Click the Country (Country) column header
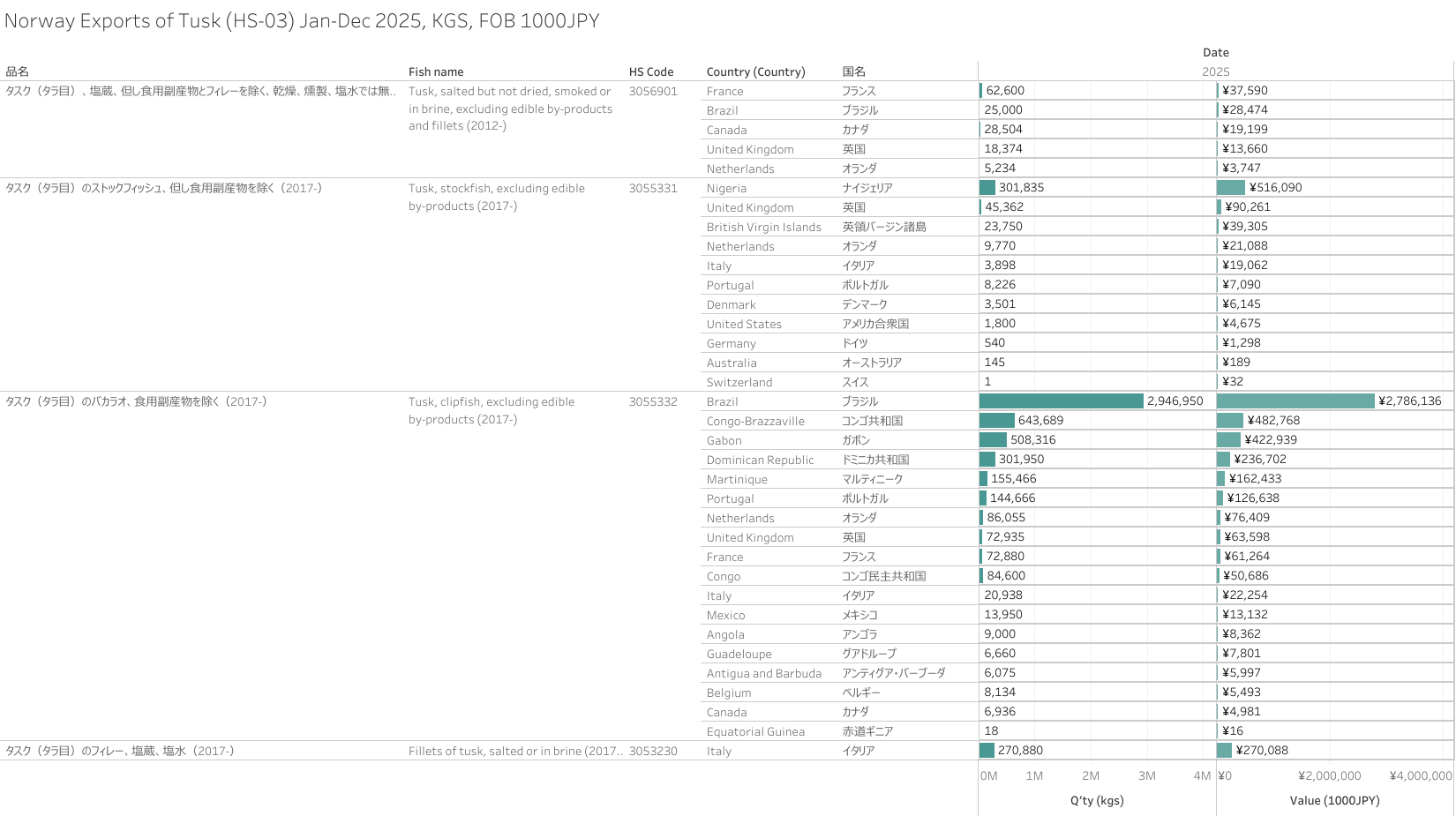The width and height of the screenshot is (1456, 816). [755, 72]
